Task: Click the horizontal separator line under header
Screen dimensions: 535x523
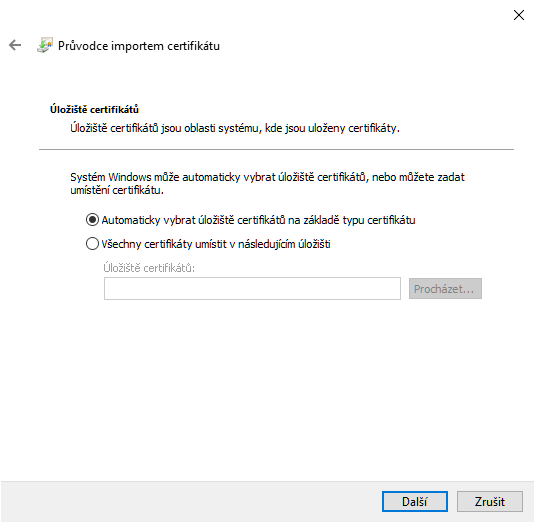Action: click(x=276, y=149)
